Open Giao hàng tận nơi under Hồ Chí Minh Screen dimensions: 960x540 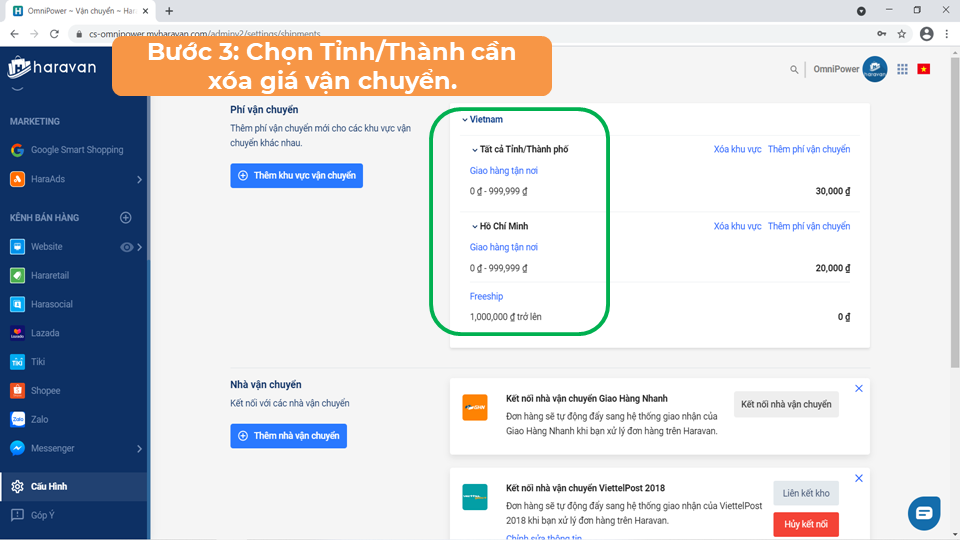503,247
